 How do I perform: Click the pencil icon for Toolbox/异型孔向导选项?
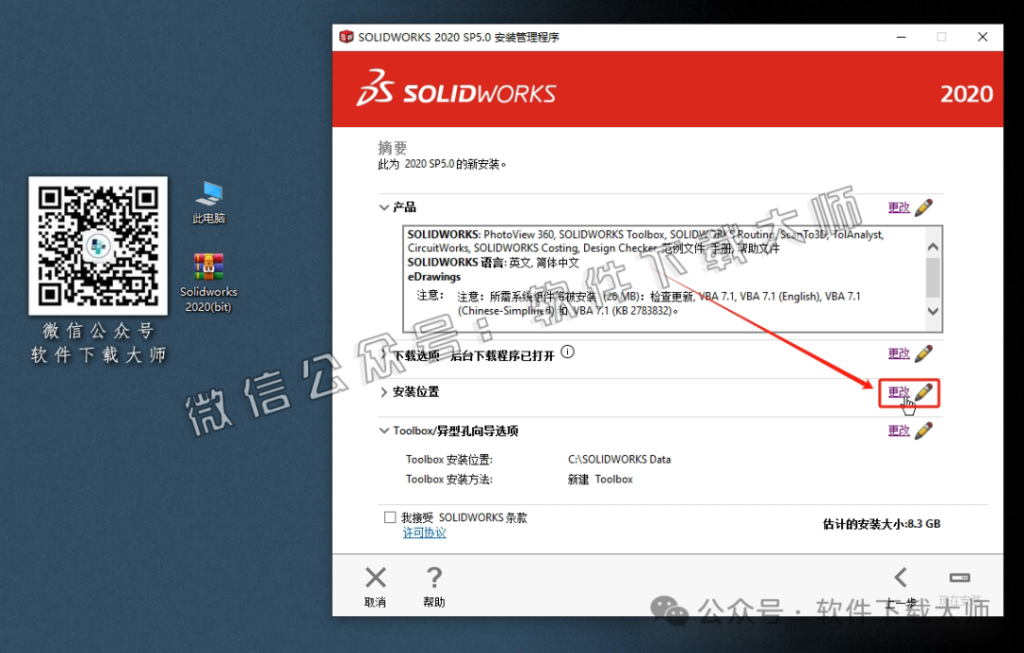[922, 430]
